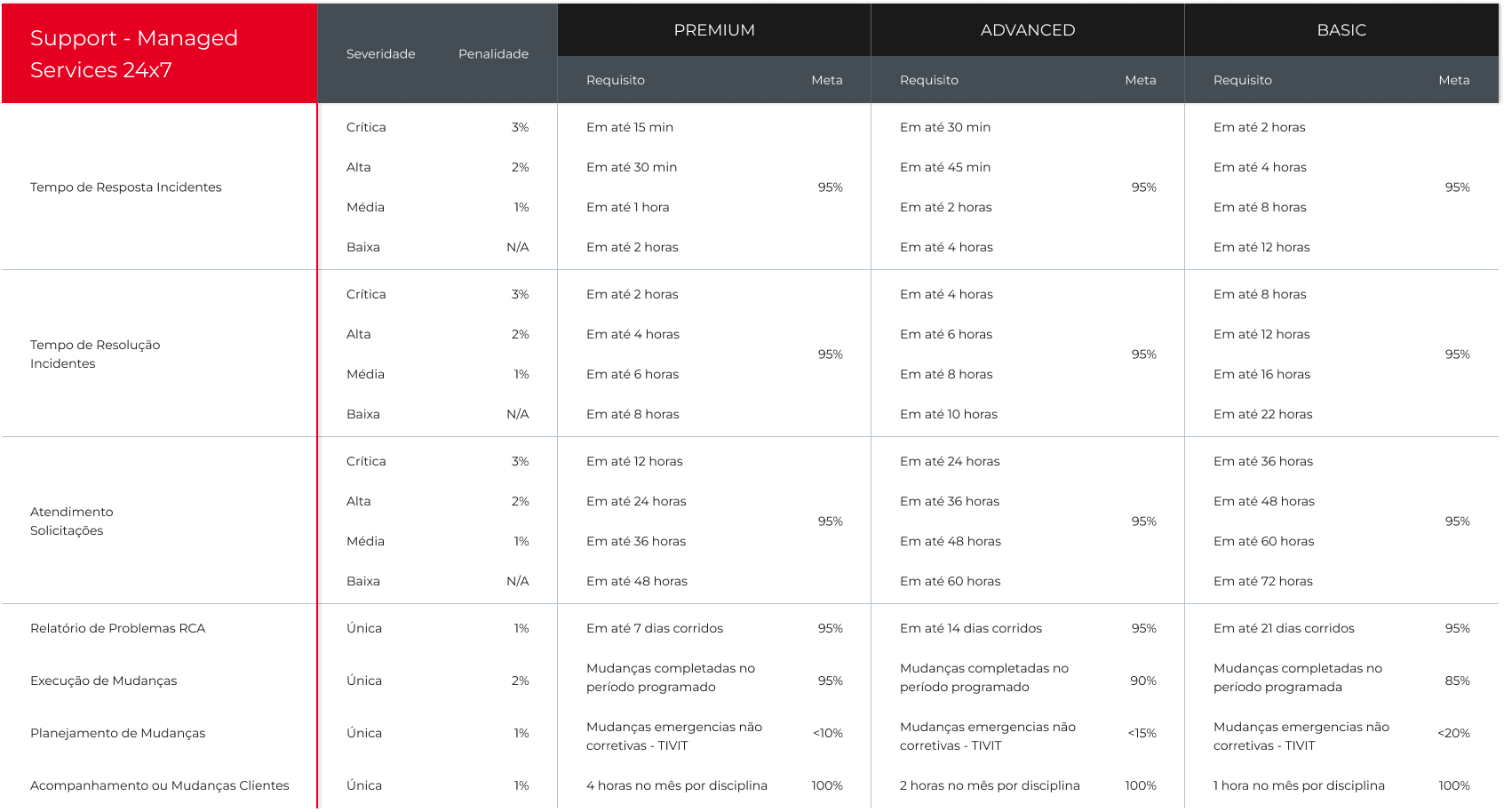Click the Support - Managed Services 24x7 title
Screen dimensions: 1504x812
[134, 54]
